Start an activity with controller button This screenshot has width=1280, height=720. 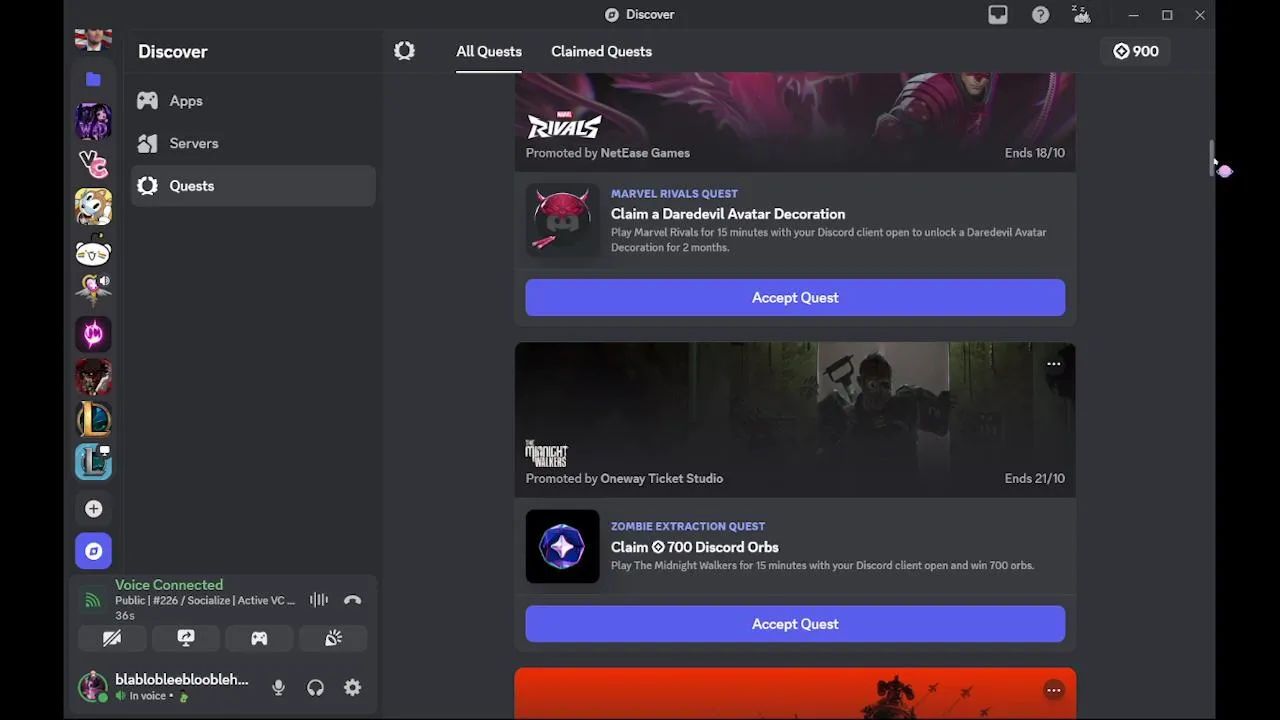point(259,638)
